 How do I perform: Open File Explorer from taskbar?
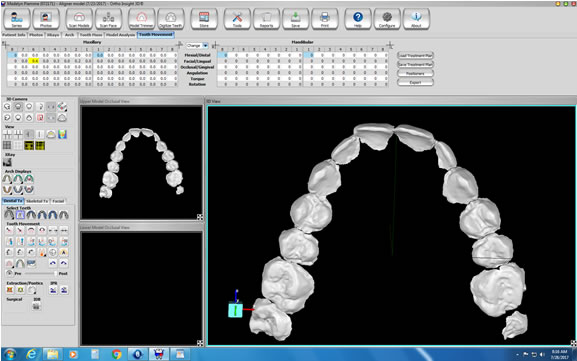pyautogui.click(x=53, y=354)
